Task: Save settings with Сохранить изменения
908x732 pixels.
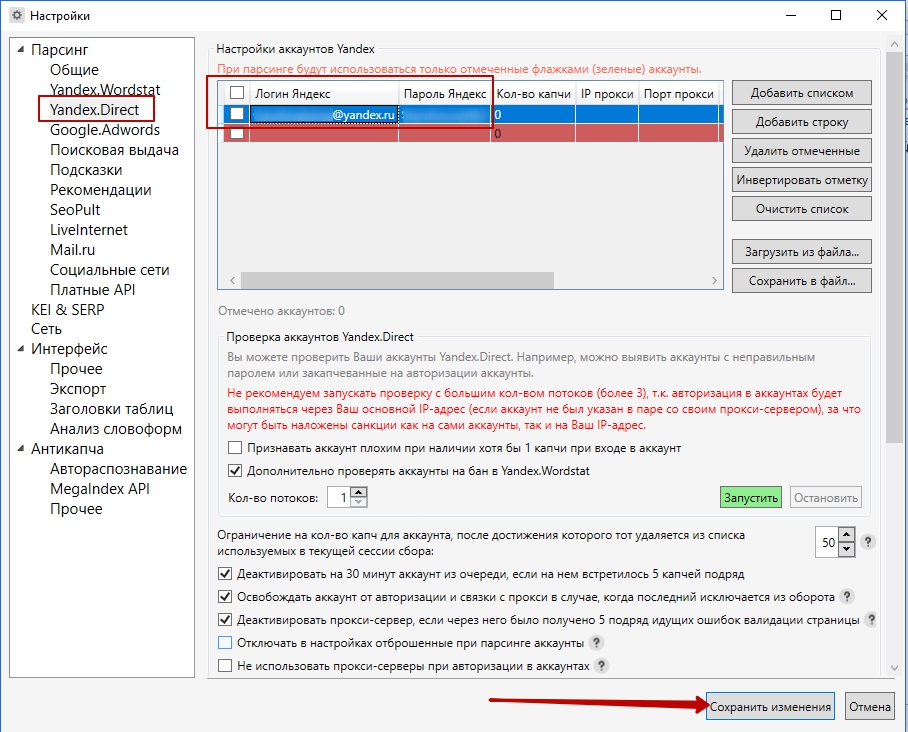Action: point(770,707)
